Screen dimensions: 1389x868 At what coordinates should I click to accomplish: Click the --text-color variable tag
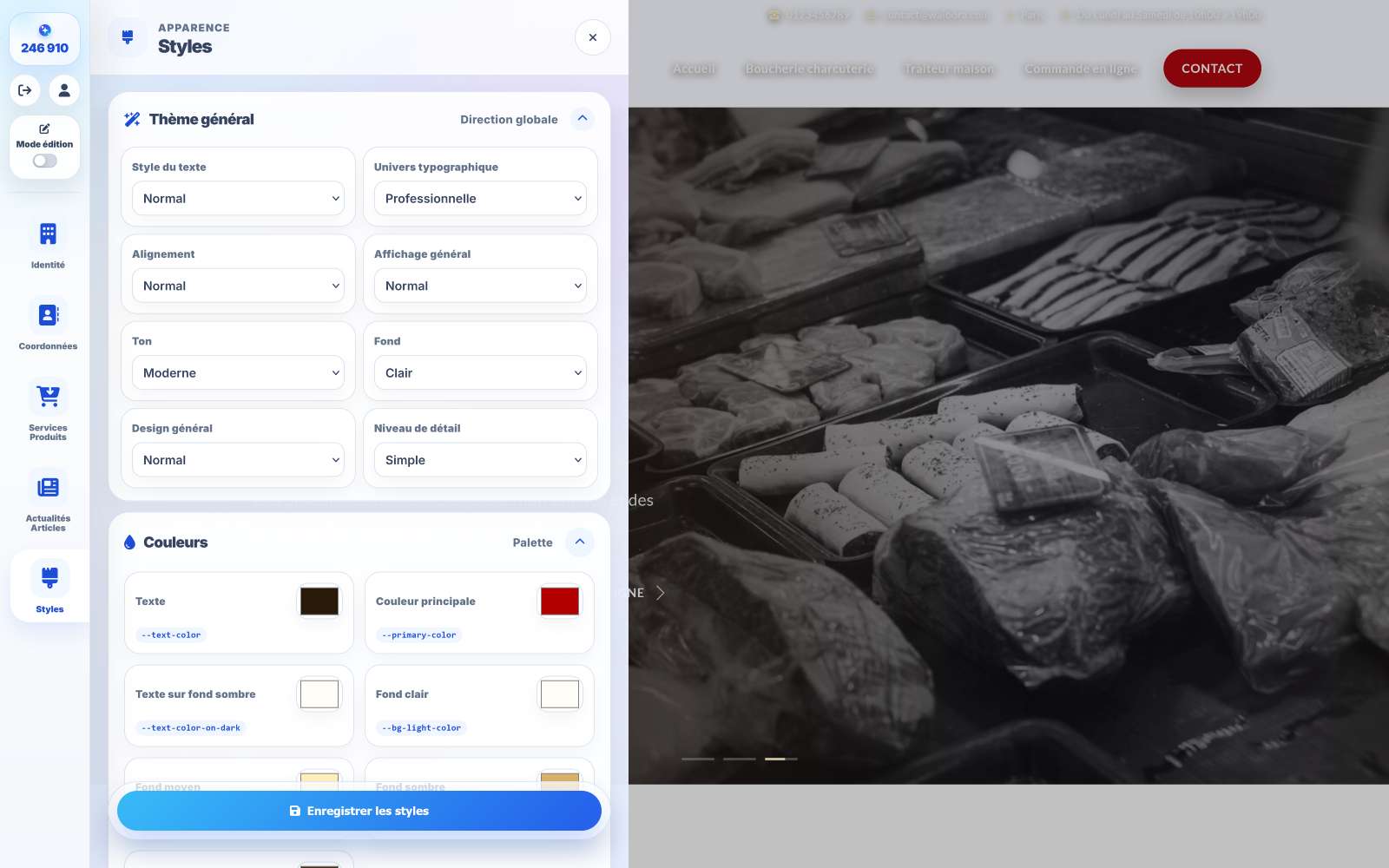point(171,635)
